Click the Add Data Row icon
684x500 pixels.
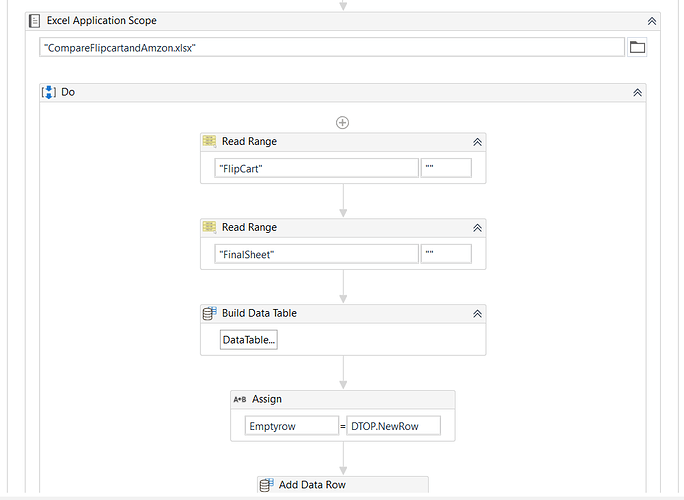coord(267,485)
